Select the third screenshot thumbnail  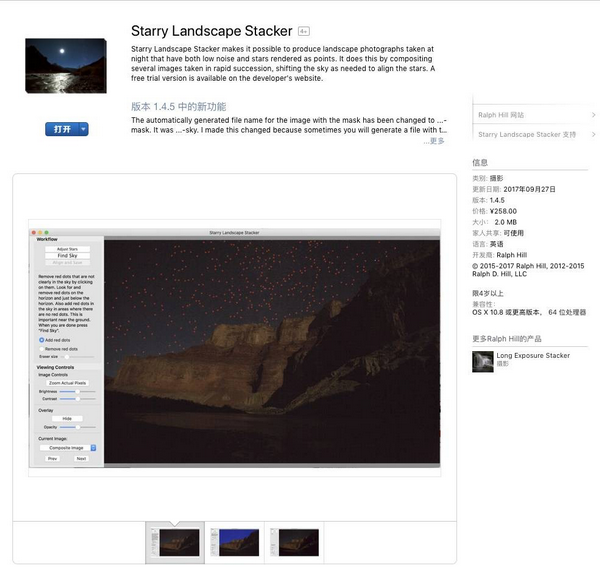tap(294, 542)
